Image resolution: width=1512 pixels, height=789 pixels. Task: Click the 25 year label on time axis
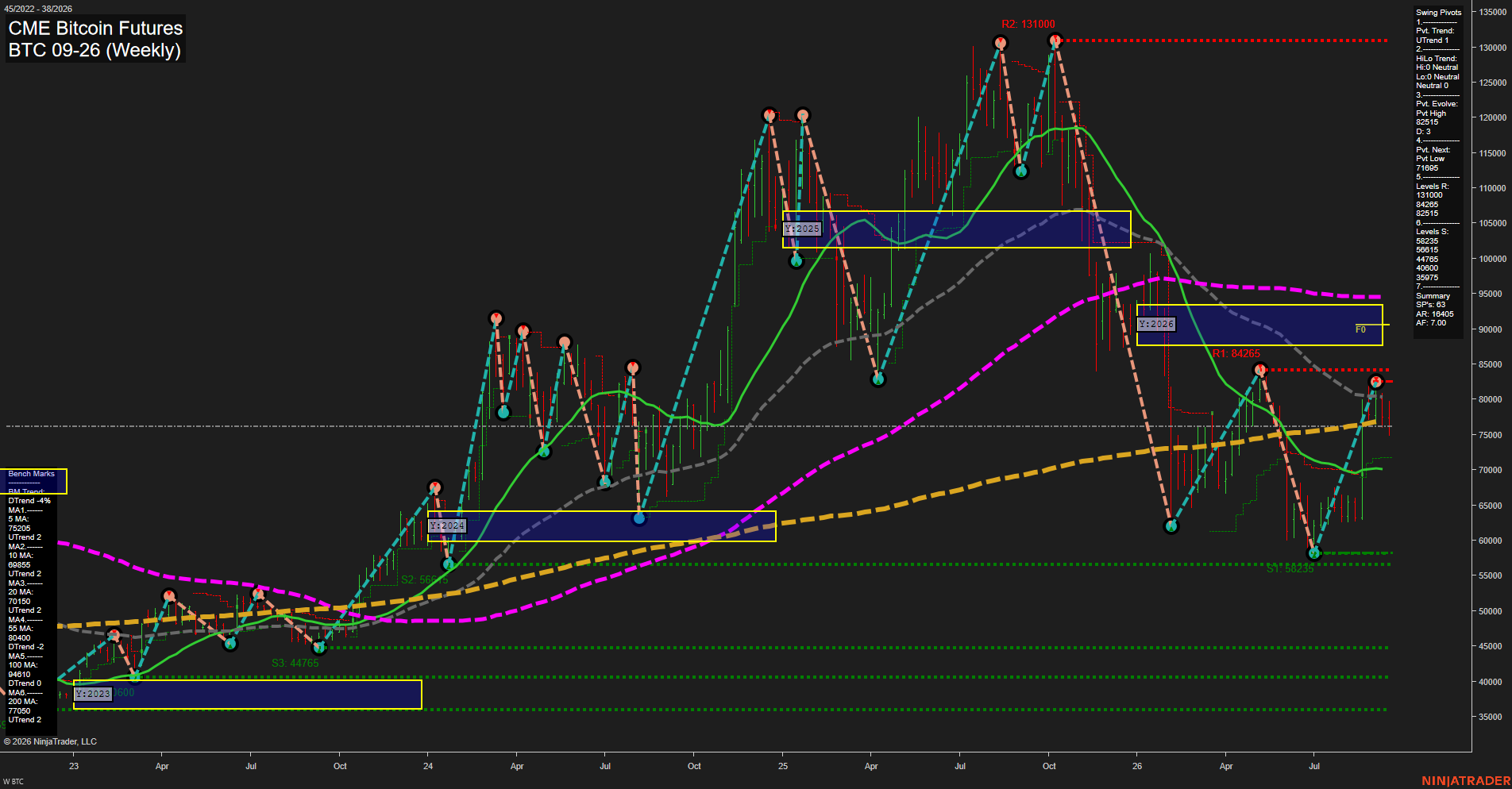783,766
